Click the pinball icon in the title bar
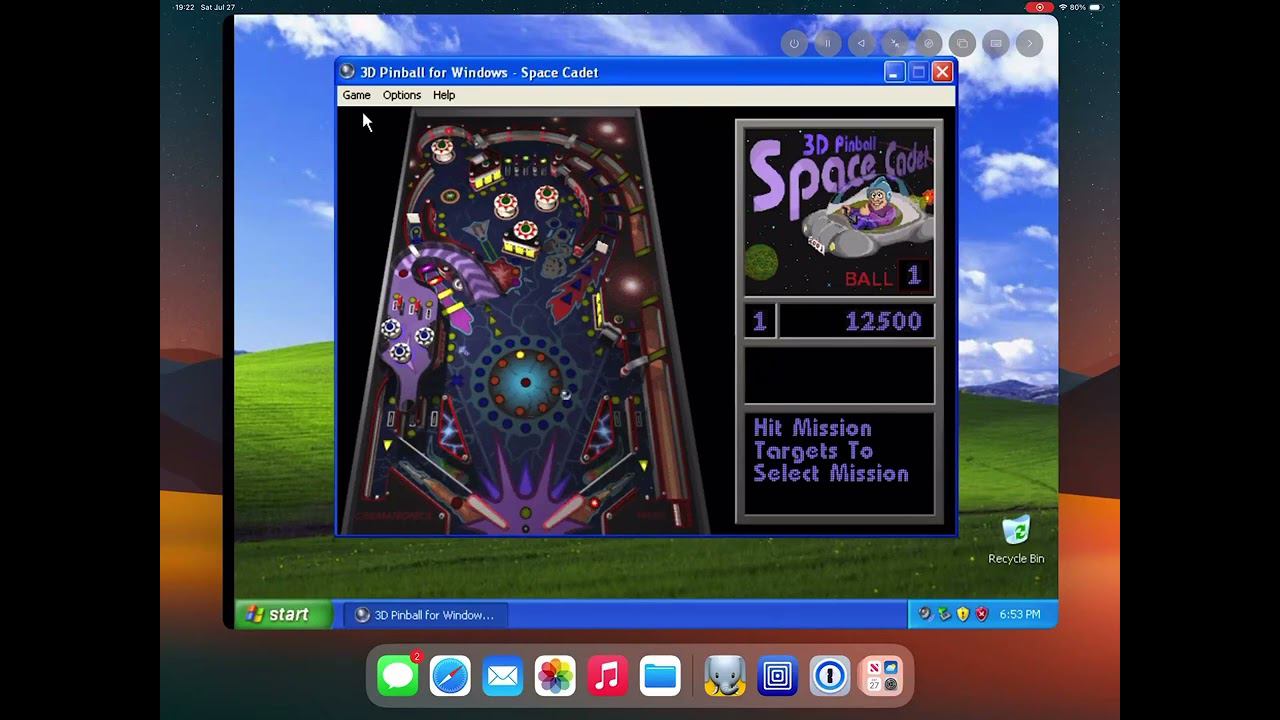1280x720 pixels. click(x=347, y=71)
